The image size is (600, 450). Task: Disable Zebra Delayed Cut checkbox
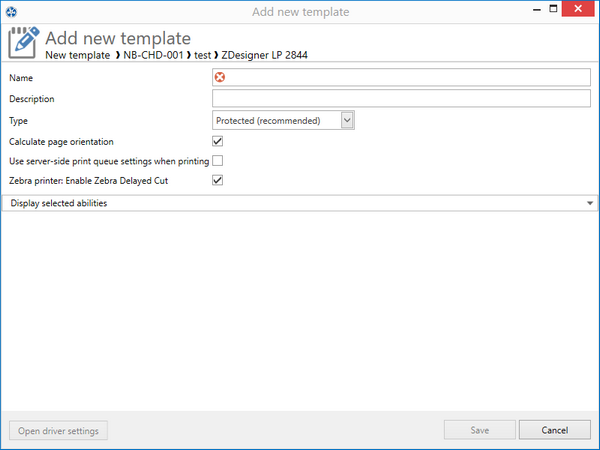[217, 180]
